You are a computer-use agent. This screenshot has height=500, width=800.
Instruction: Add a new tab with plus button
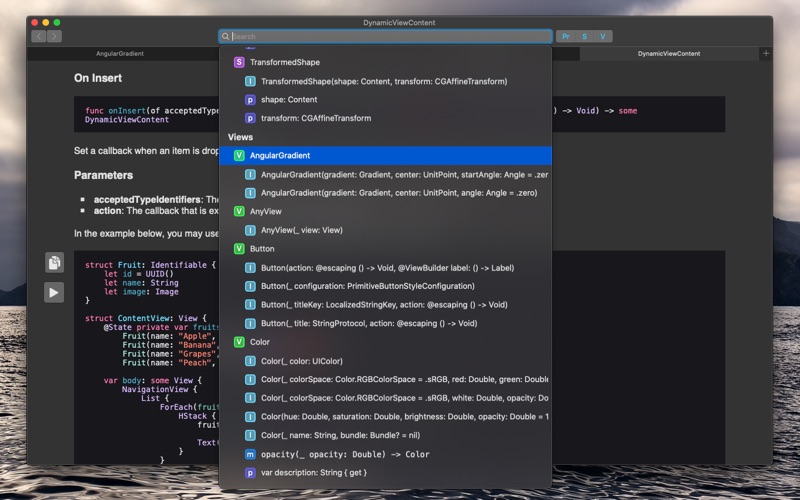pos(766,53)
